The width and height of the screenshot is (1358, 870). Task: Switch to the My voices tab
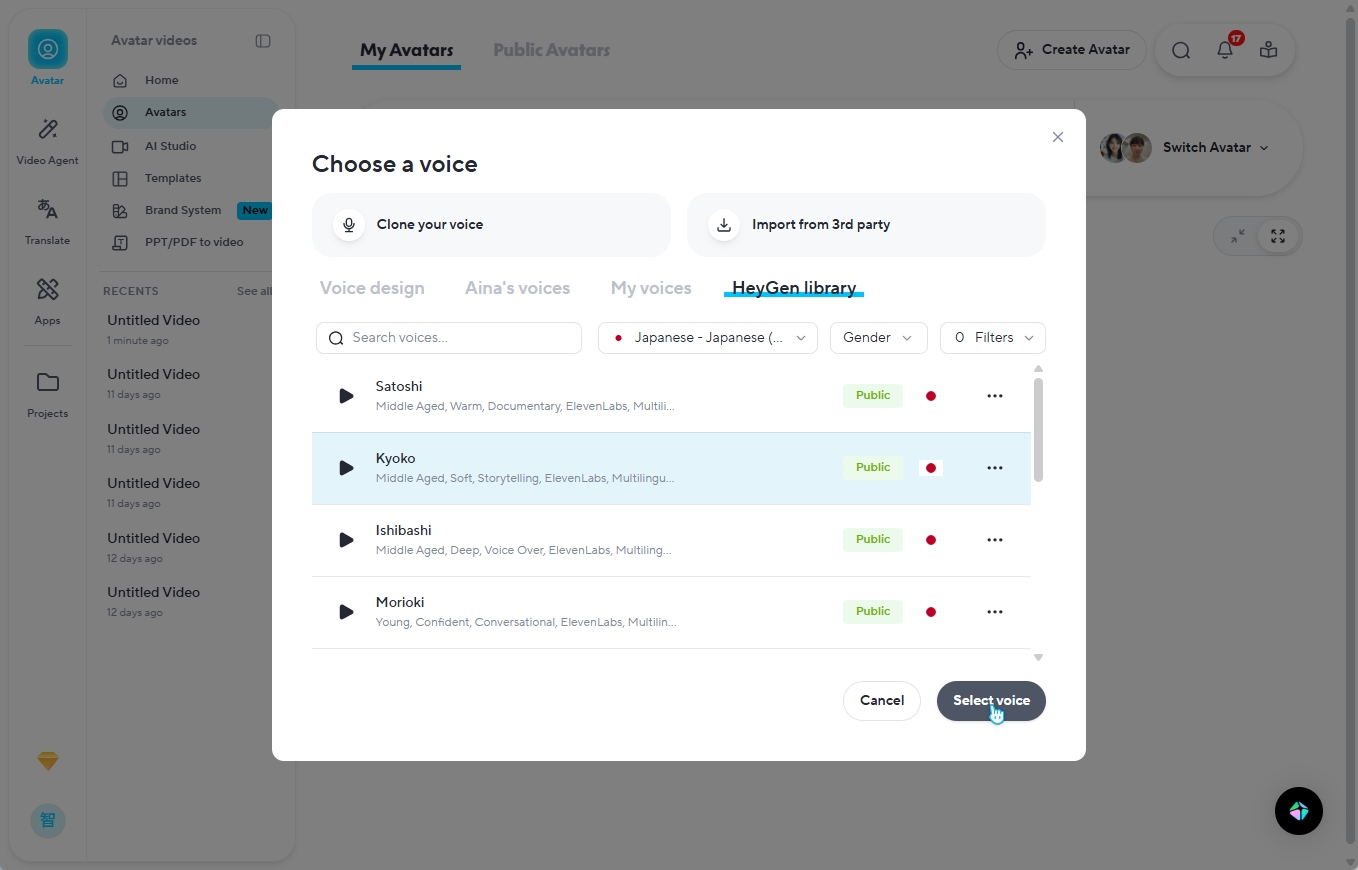tap(651, 288)
